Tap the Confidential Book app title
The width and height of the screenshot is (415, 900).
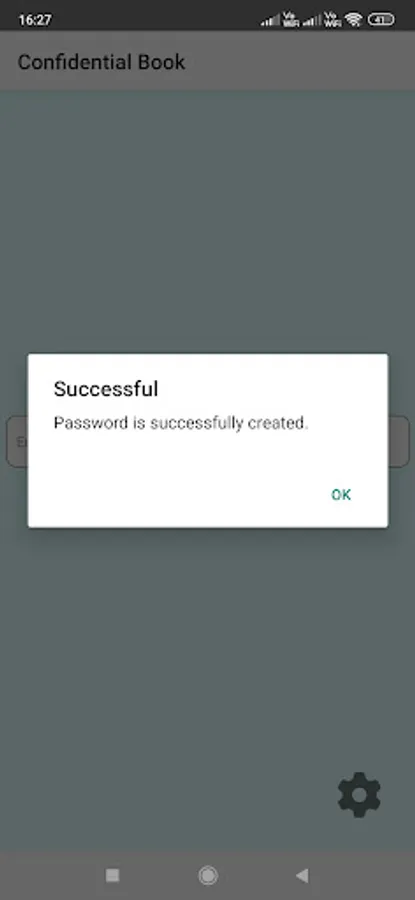click(102, 62)
